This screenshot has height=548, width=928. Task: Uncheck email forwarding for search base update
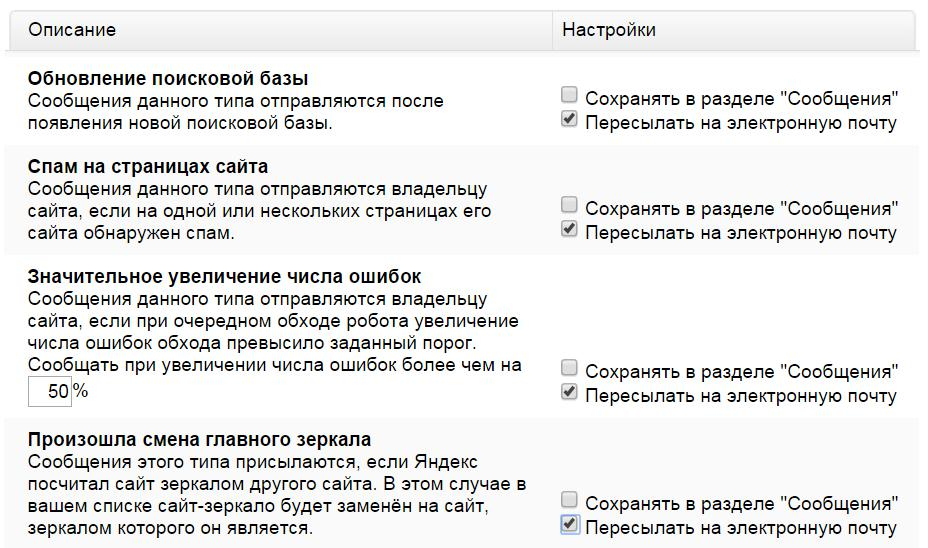tap(569, 118)
